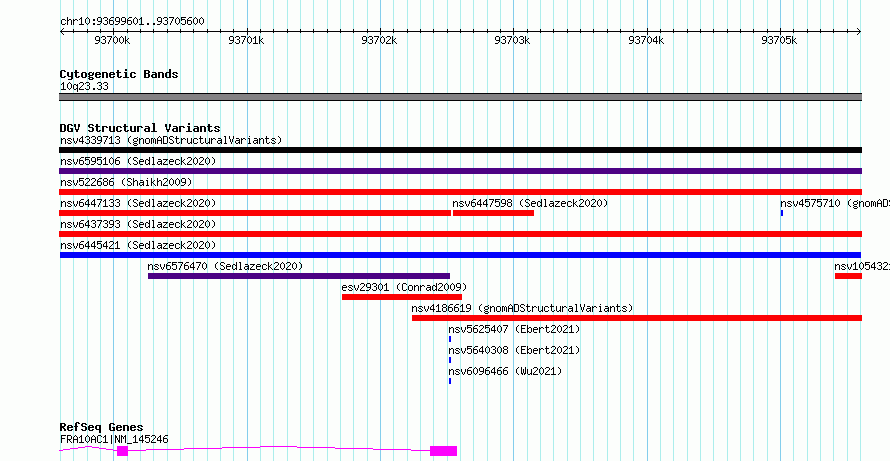
Task: Select the nsv6445421 blue variant bar
Action: 460,255
